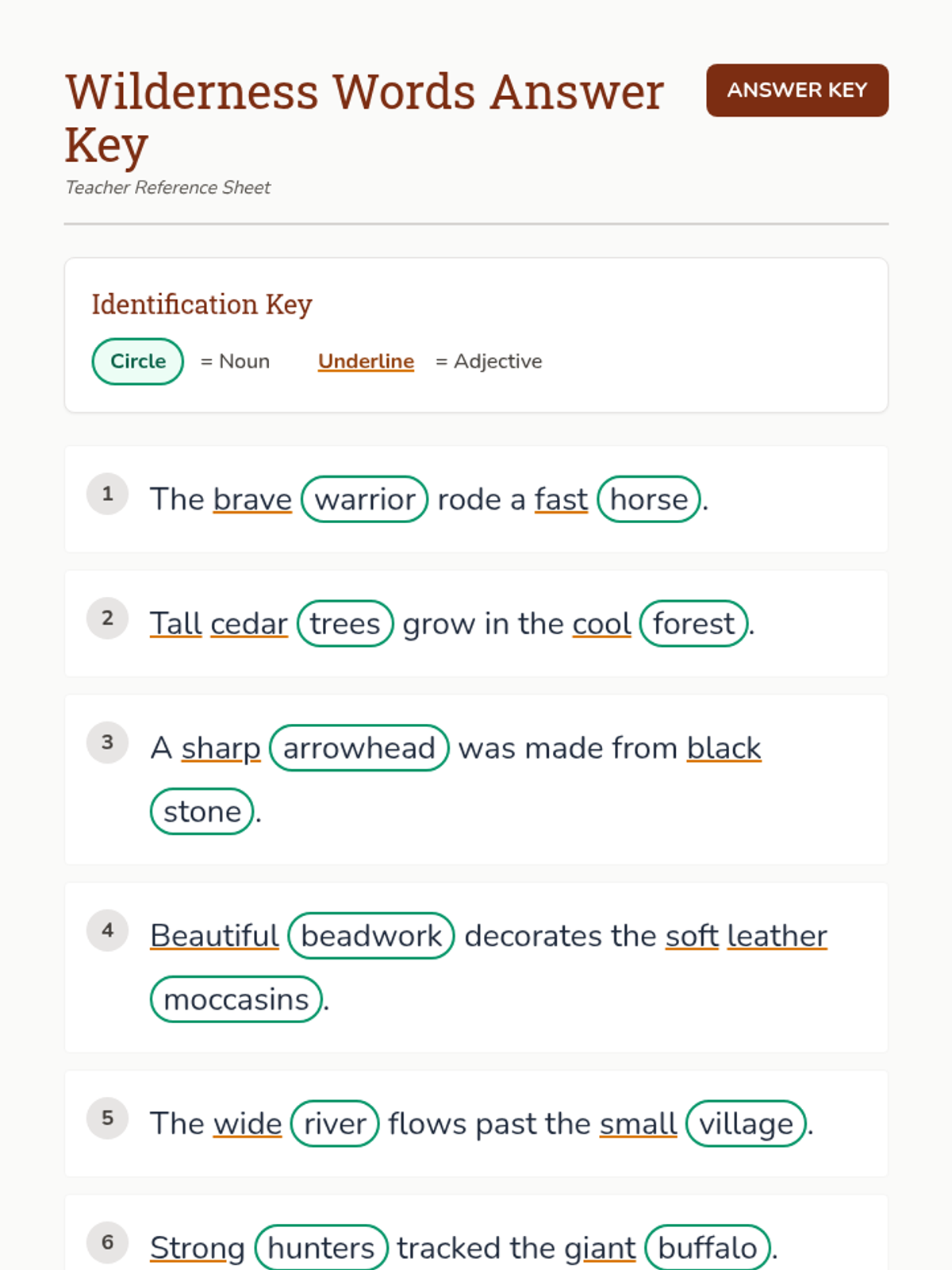Click the number 6 sentence badge
The width and height of the screenshot is (952, 1270).
108,1242
